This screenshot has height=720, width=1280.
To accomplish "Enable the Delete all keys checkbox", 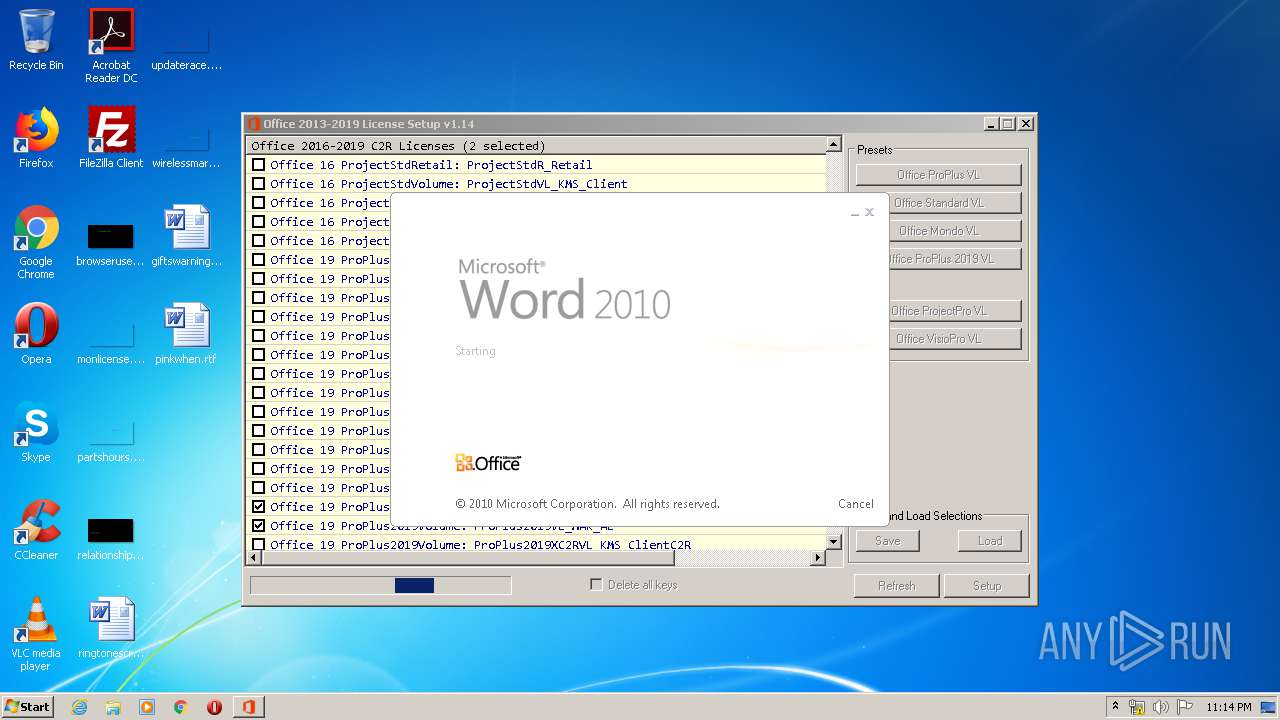I will (x=596, y=584).
